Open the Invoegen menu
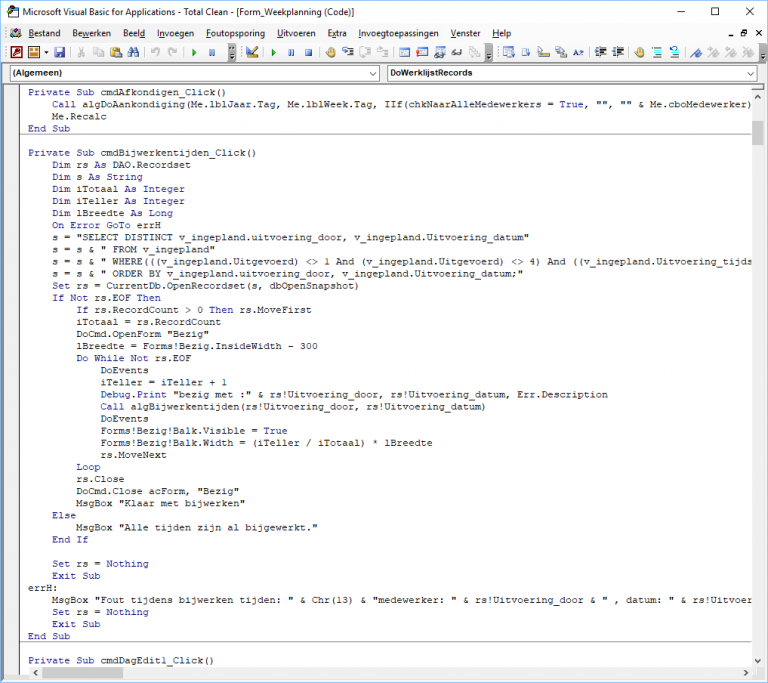The width and height of the screenshot is (768, 683). coord(175,33)
